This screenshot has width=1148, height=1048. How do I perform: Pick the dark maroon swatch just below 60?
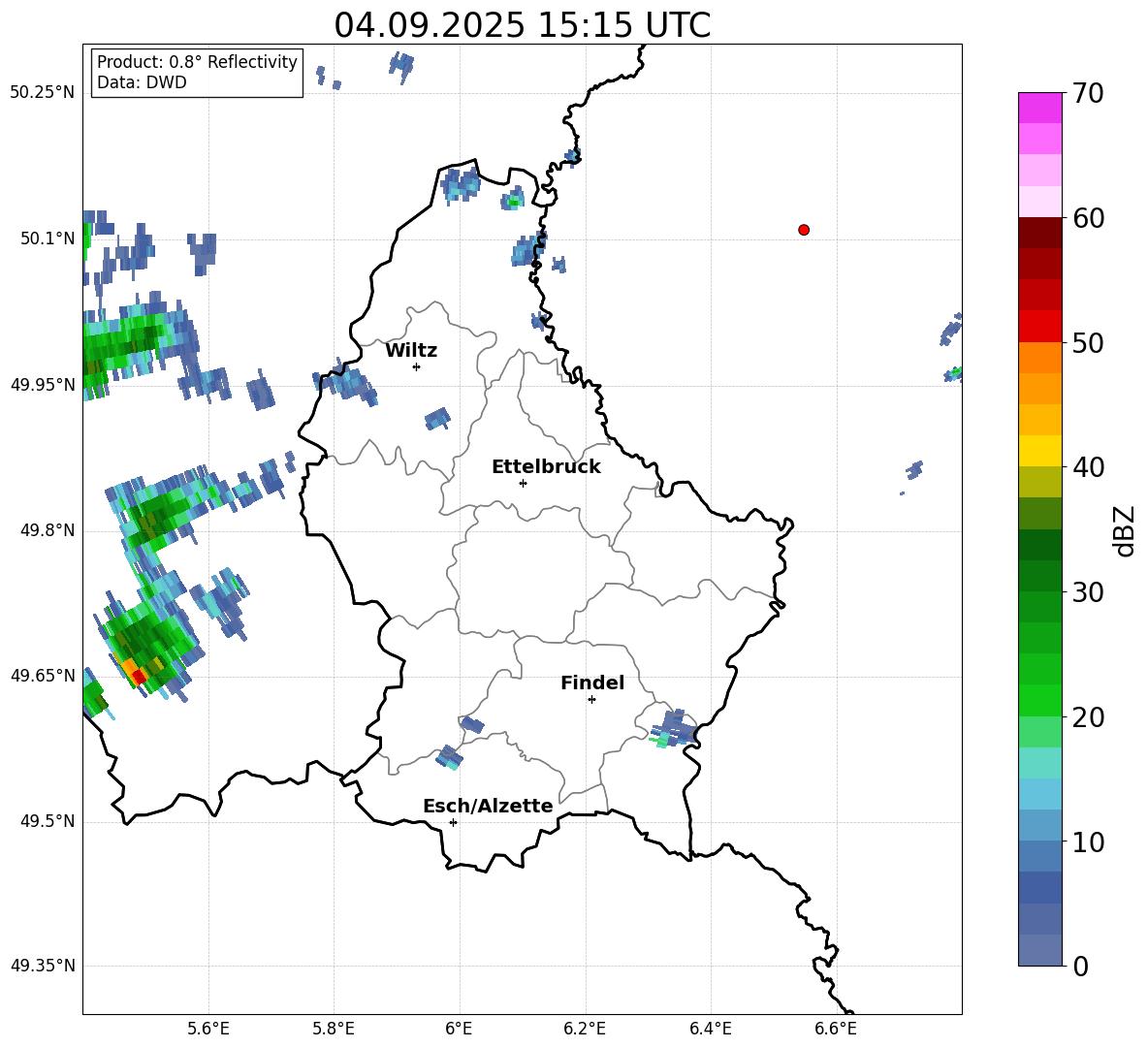point(1039,233)
